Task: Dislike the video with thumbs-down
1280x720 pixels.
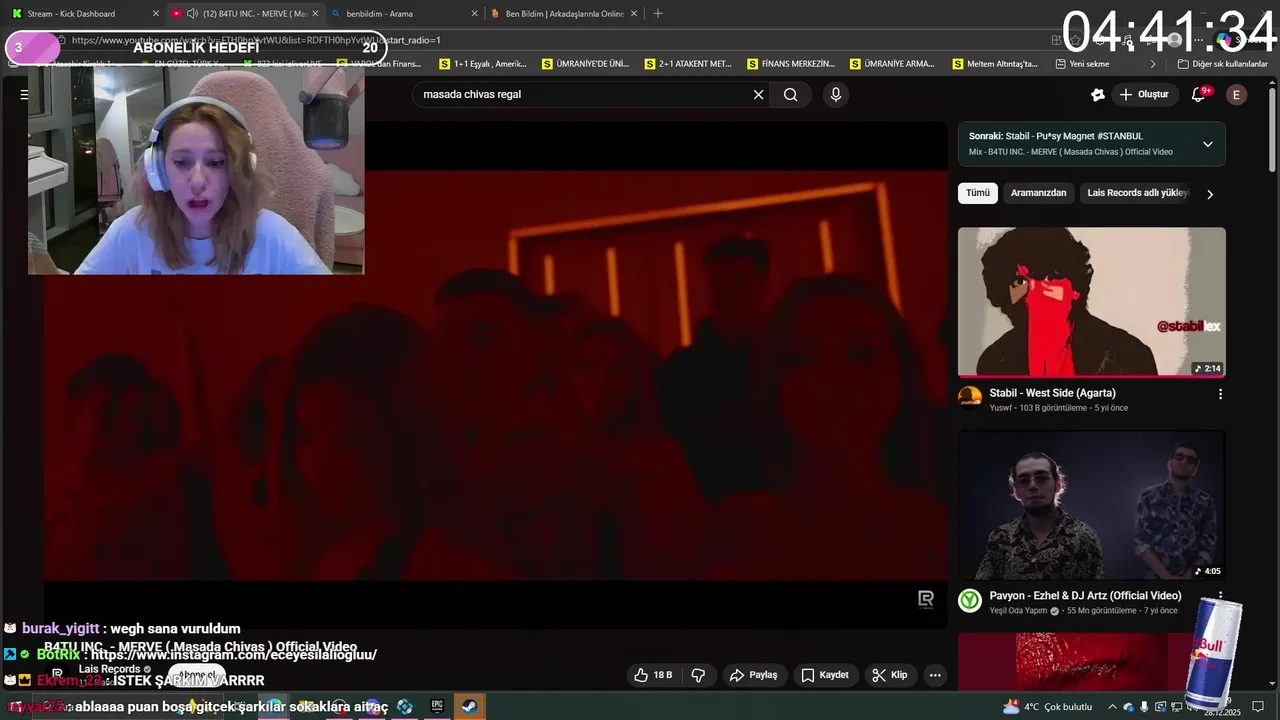Action: tap(698, 675)
